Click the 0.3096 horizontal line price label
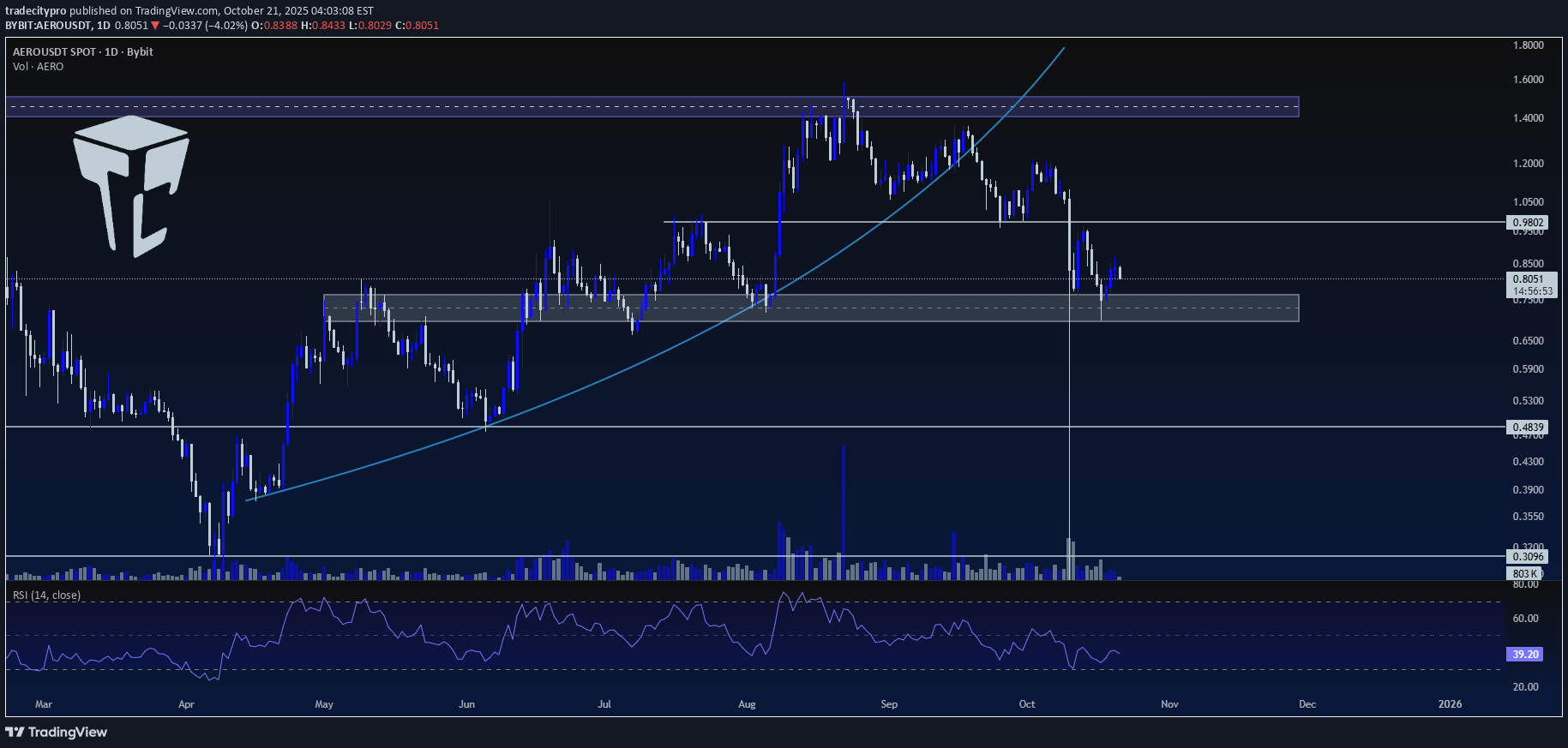The width and height of the screenshot is (1568, 748). tap(1529, 557)
